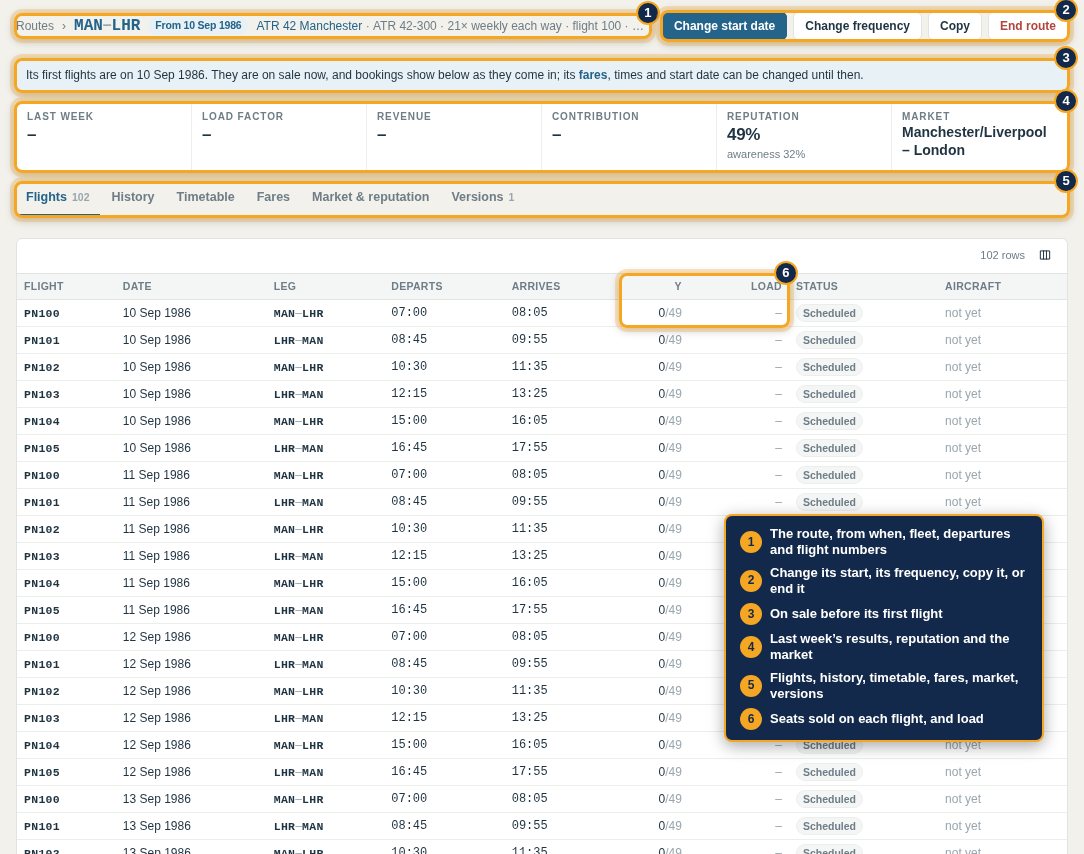Click the DEPARTS column header
Image resolution: width=1084 pixels, height=854 pixels.
click(416, 286)
